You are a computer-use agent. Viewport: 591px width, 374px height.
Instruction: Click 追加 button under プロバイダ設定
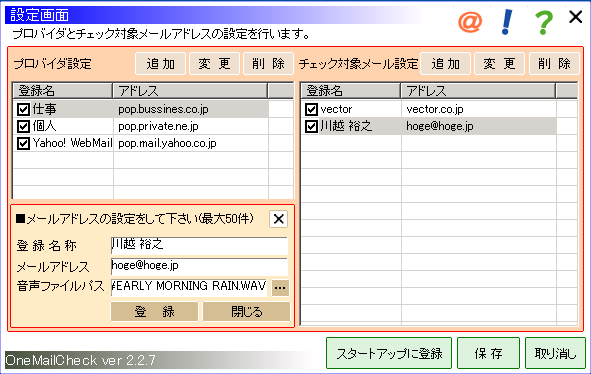point(161,63)
